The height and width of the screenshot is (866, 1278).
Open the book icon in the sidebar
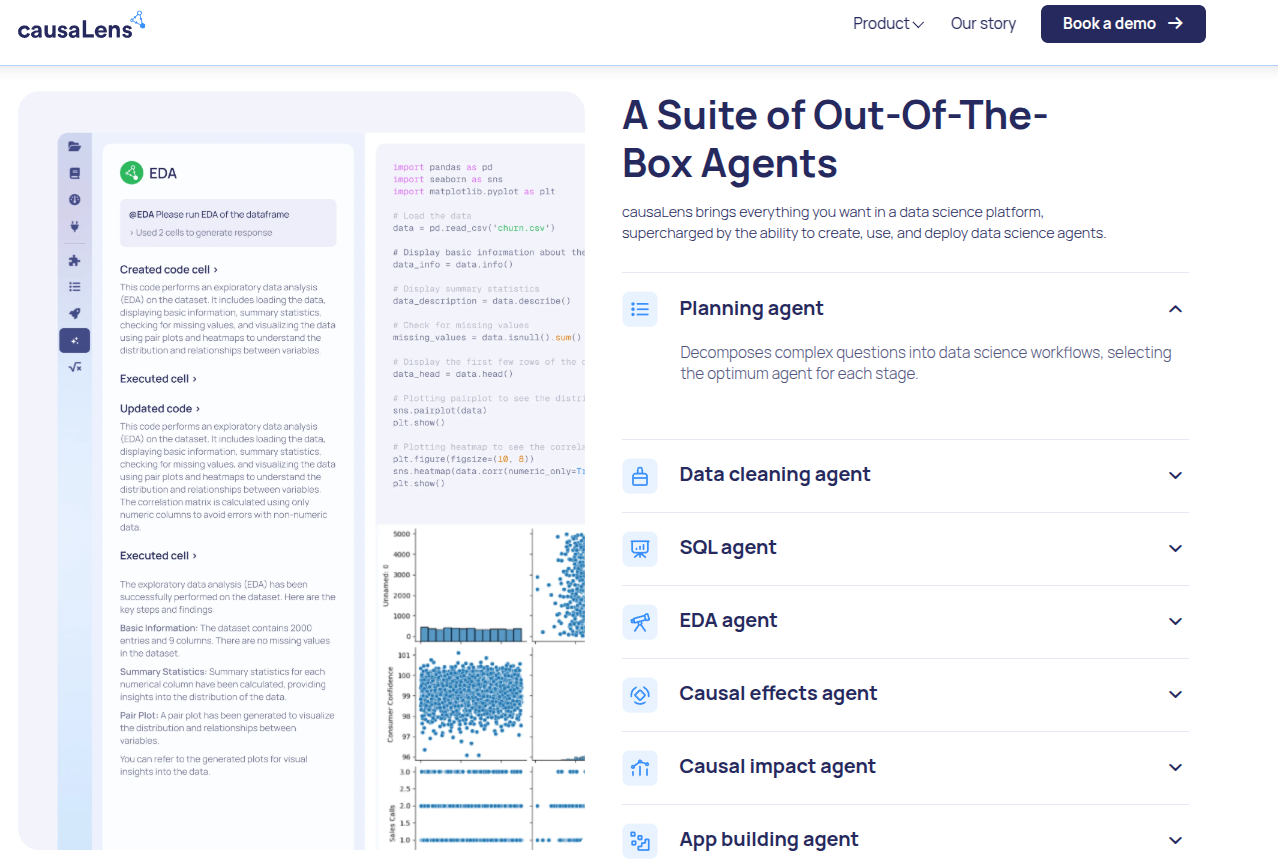tap(74, 173)
